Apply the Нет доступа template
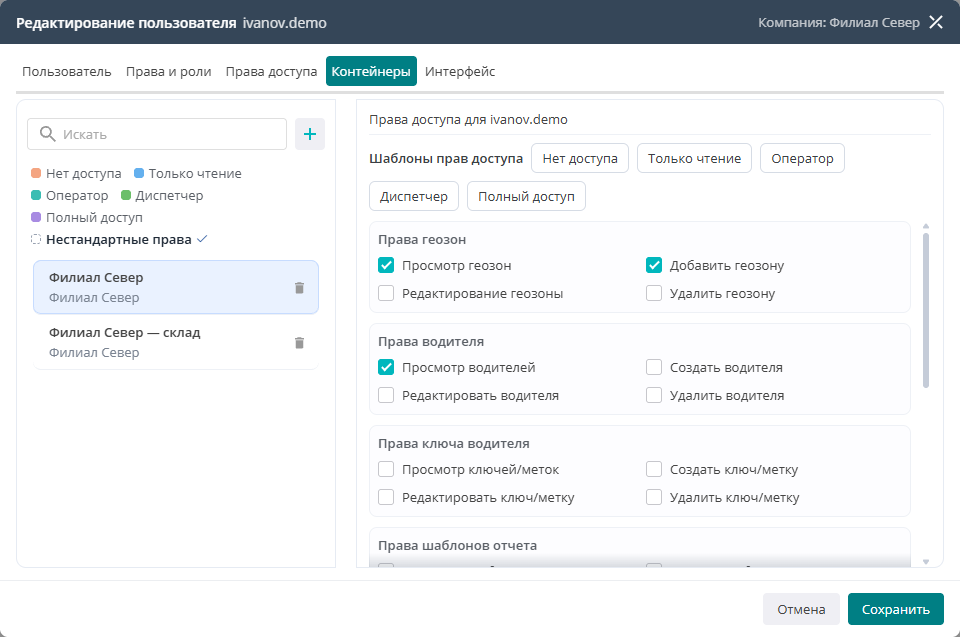The width and height of the screenshot is (960, 637). [580, 159]
